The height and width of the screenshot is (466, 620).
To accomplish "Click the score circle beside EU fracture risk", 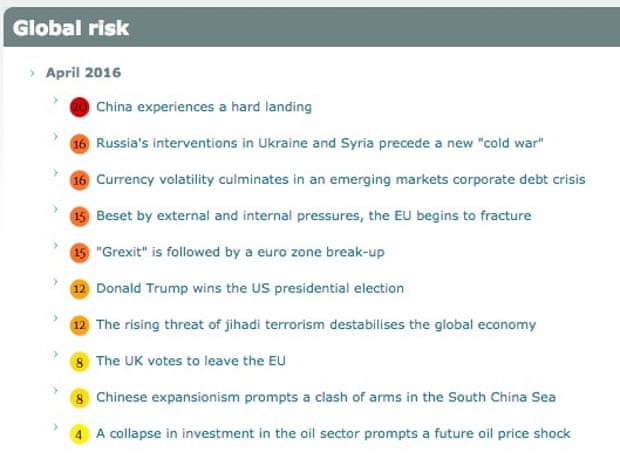I will 80,216.
